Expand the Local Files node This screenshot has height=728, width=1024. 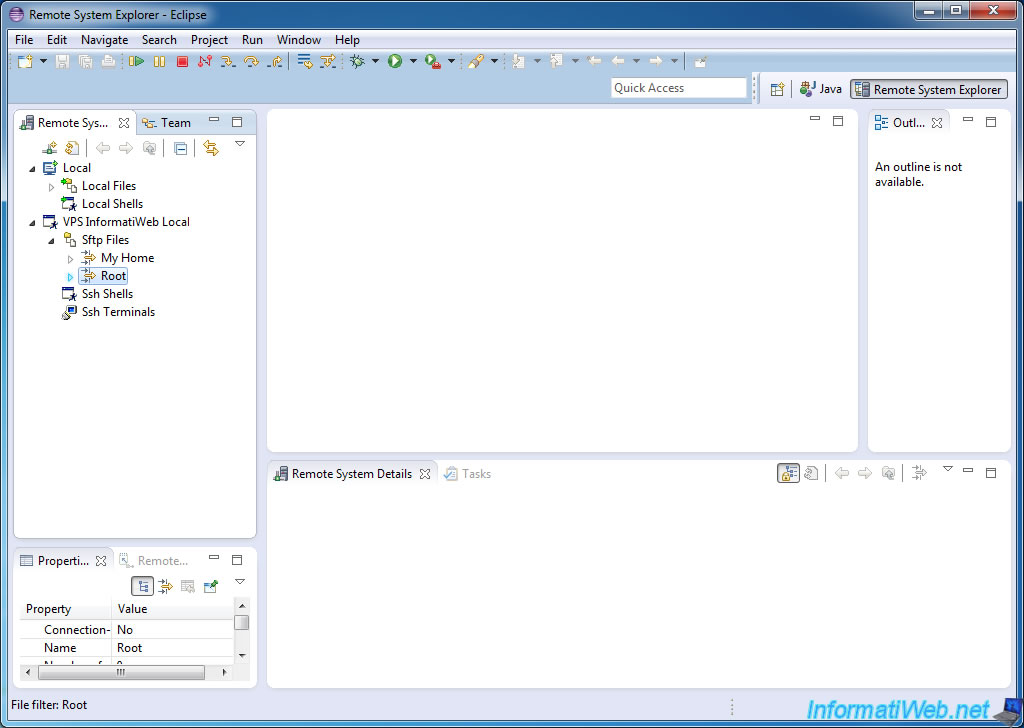tap(52, 187)
